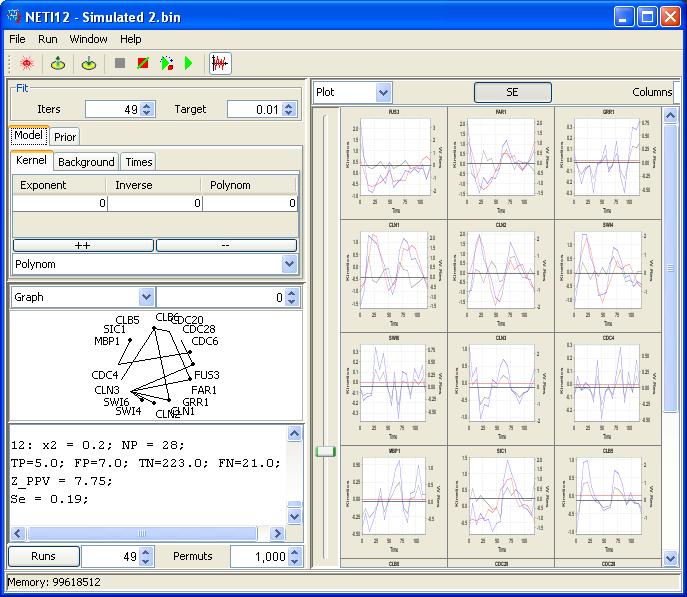Click the -- button to remove a kernel row
Image resolution: width=687 pixels, height=597 pixels.
click(x=227, y=245)
